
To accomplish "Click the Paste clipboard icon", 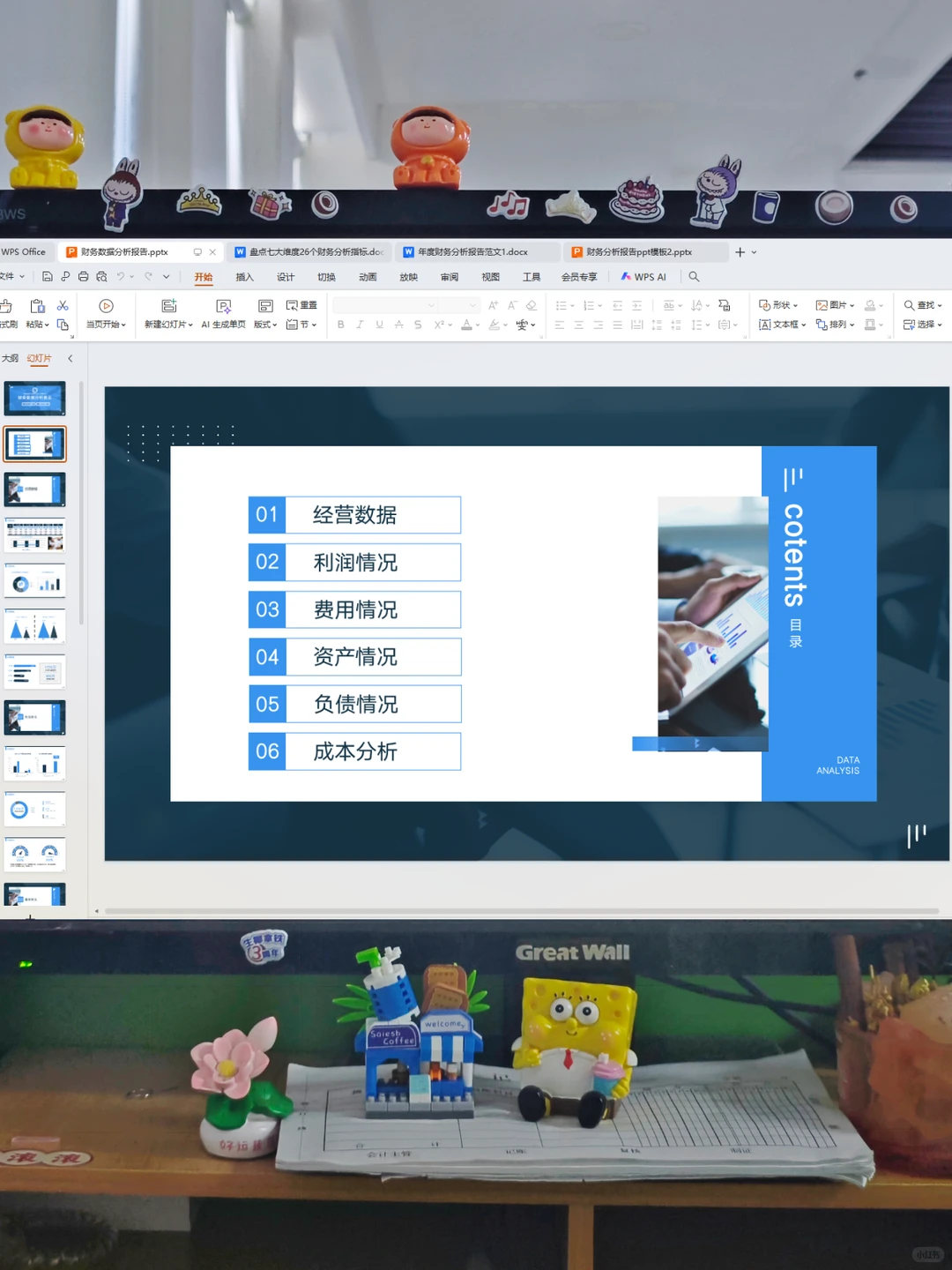I will (x=37, y=306).
